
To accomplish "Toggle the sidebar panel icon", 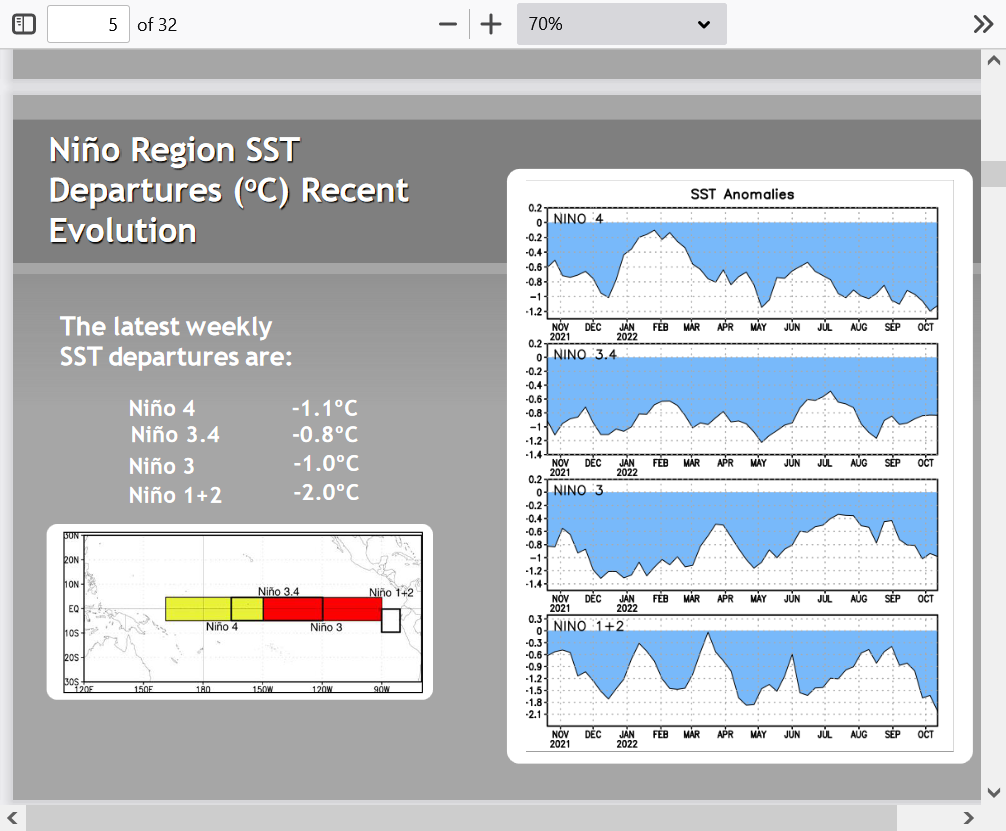I will (24, 24).
